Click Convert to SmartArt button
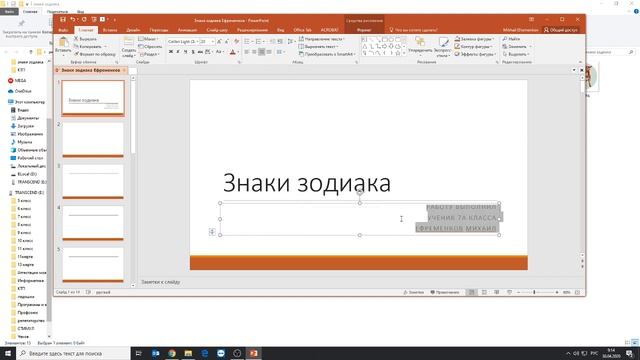This screenshot has height=360, width=640. (x=327, y=54)
